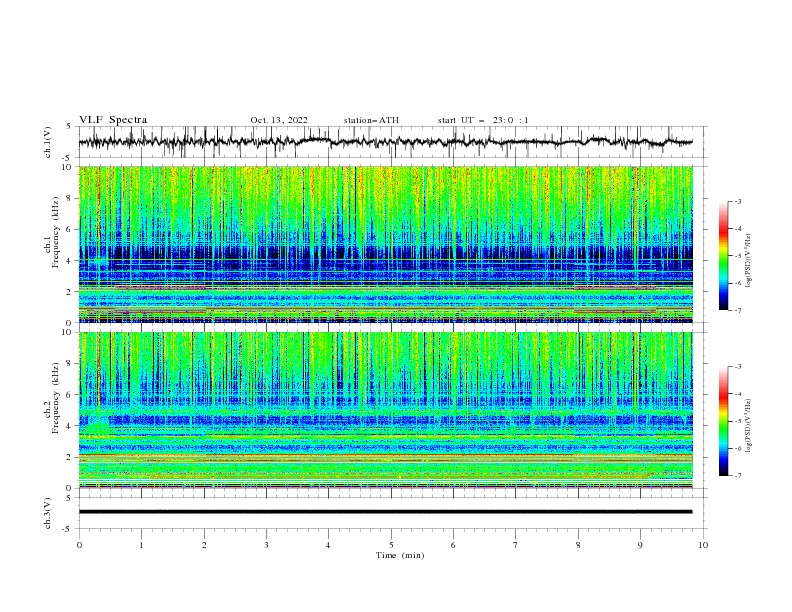Screen dimensions: 792x612
Task: Click the ch.1 spectrogram color bar
Action: 723,256
